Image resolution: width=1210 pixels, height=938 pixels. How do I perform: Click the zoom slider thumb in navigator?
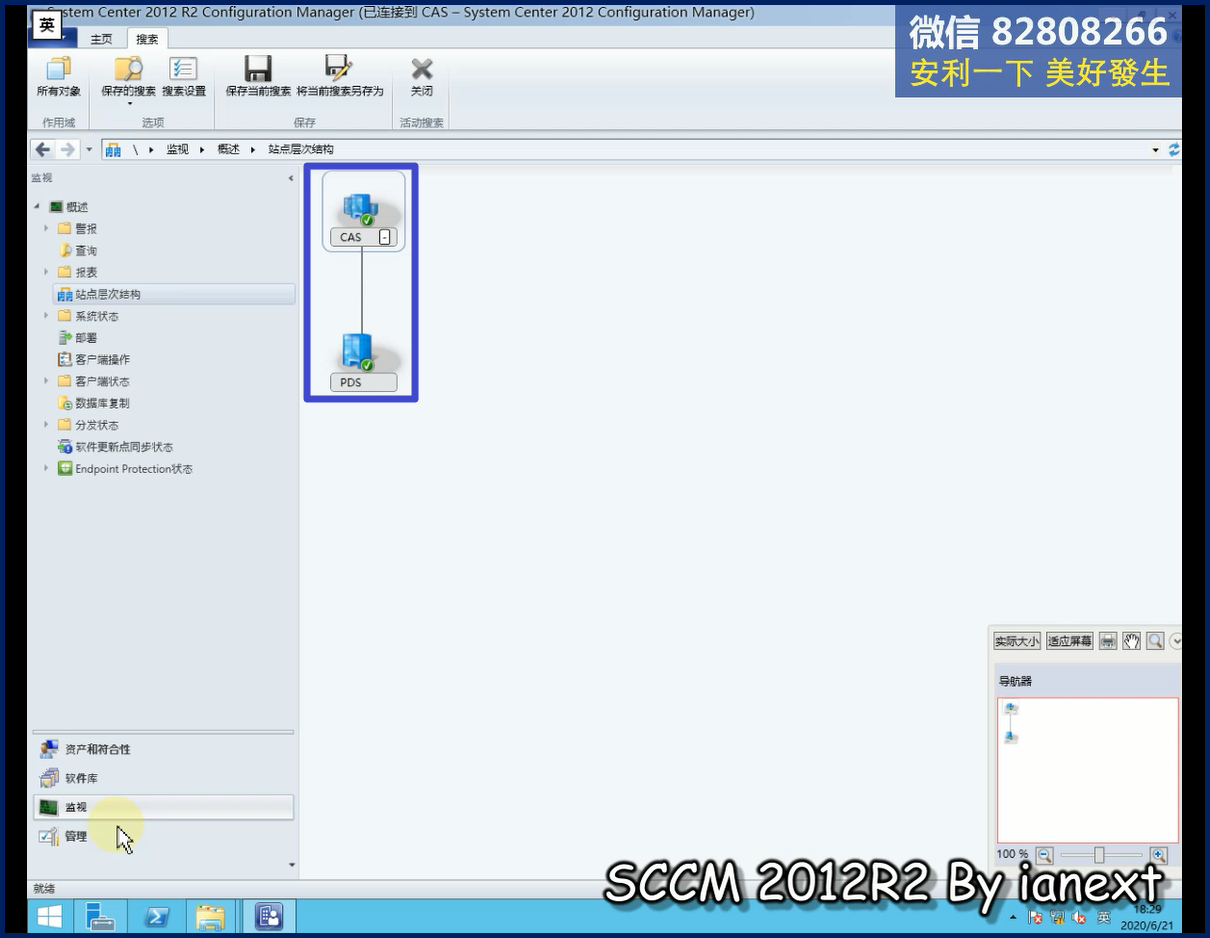pos(1099,855)
